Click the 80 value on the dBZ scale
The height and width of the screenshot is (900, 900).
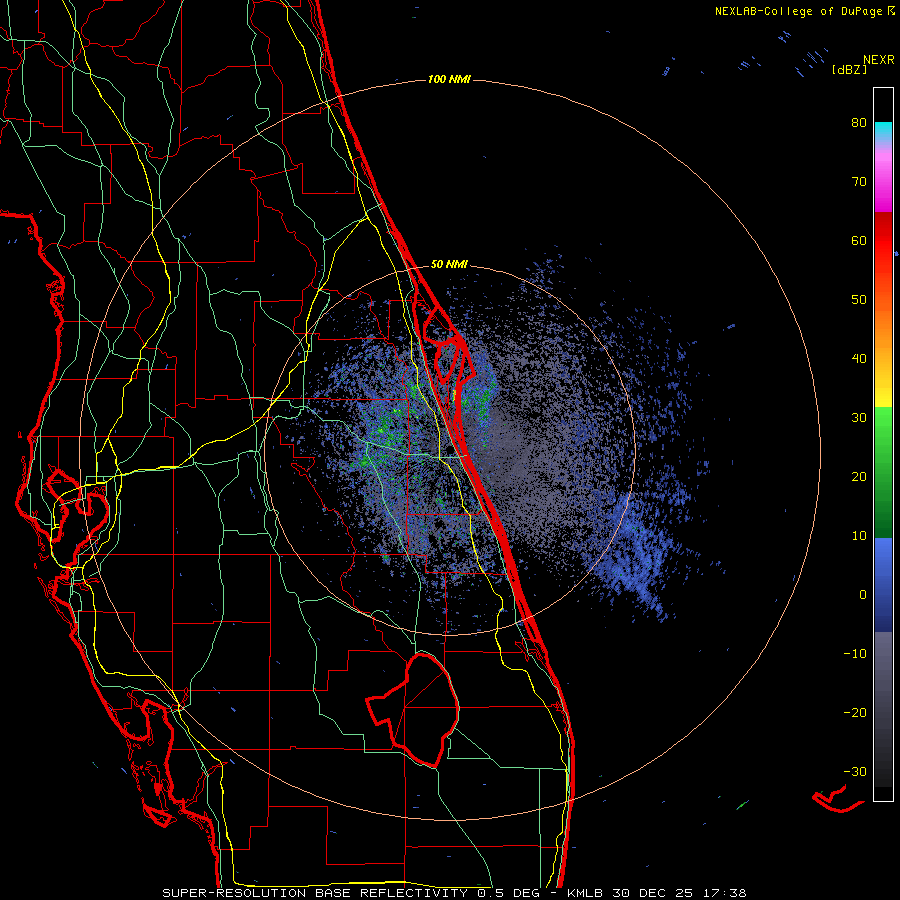859,123
